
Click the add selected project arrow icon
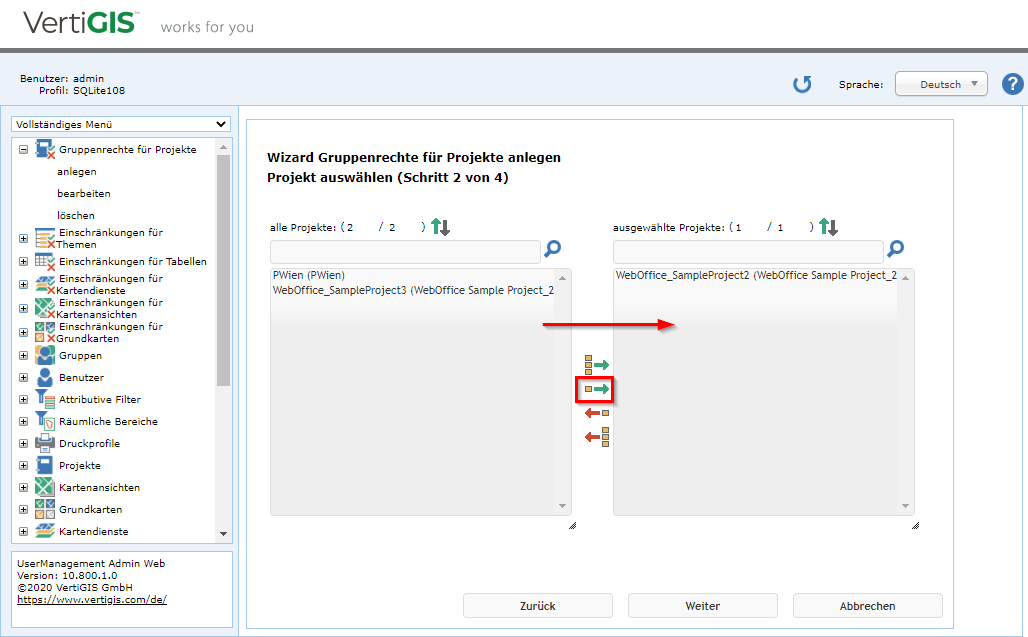pos(596,389)
